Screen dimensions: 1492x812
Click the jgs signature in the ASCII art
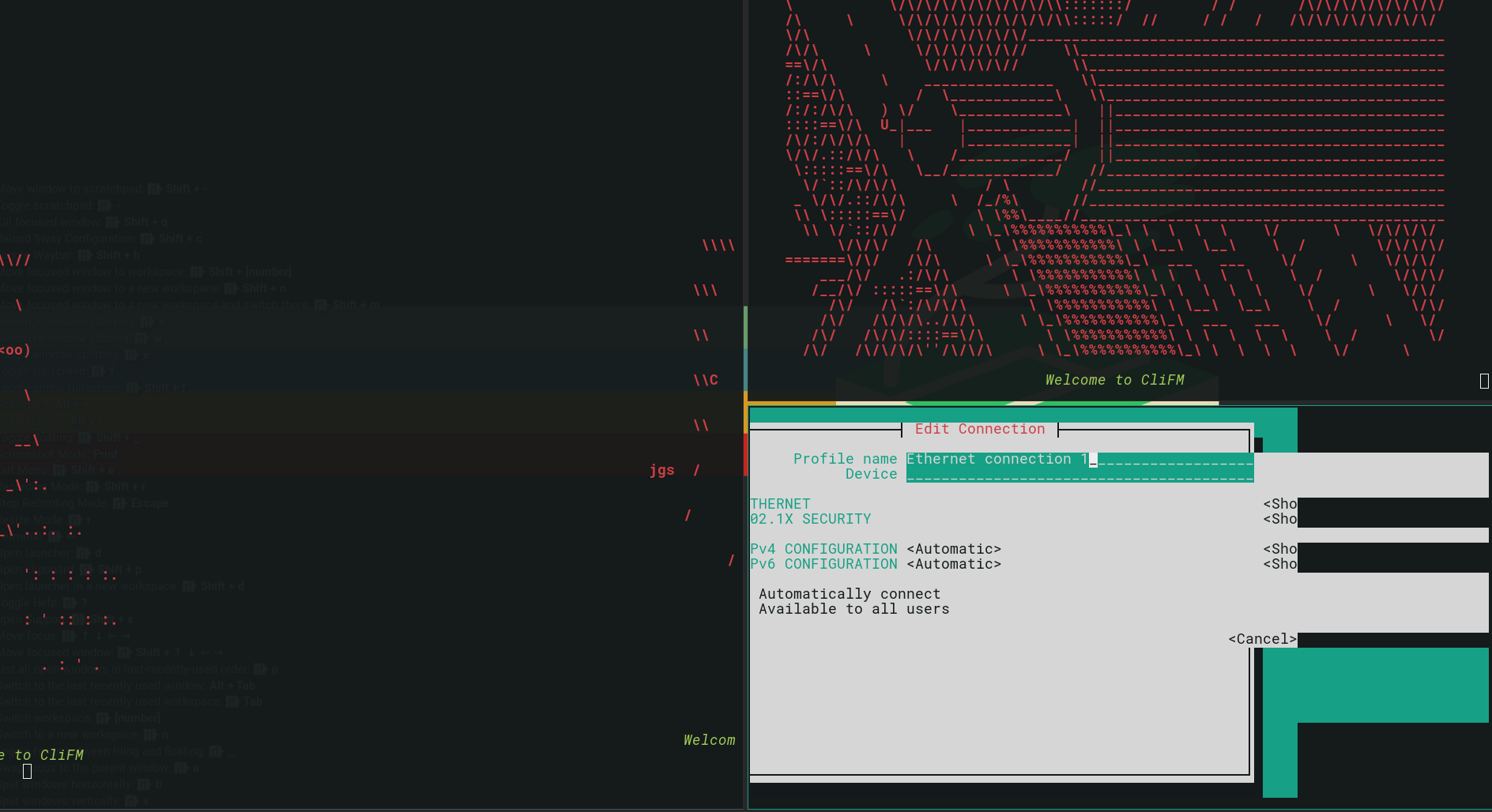click(x=662, y=470)
